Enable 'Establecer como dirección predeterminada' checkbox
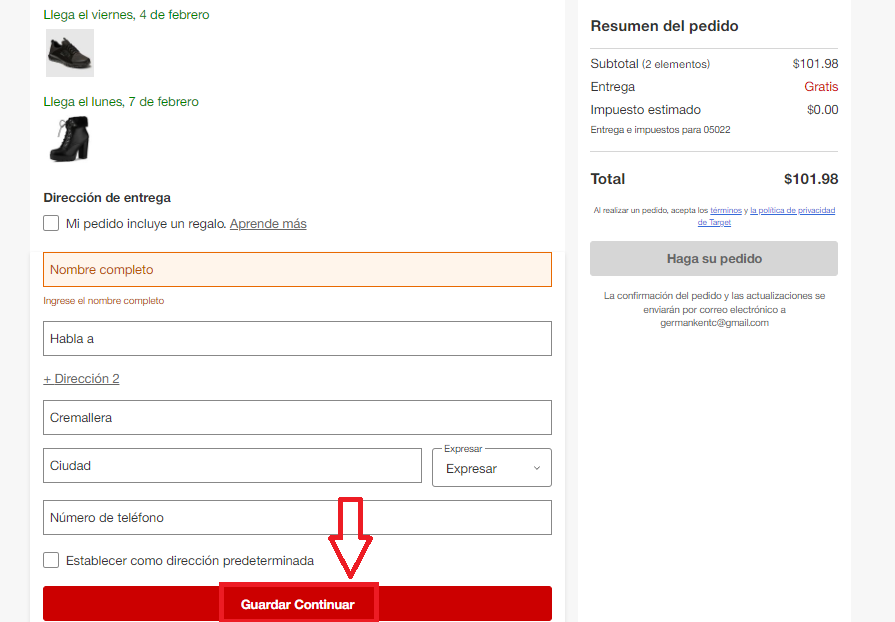 pyautogui.click(x=51, y=560)
